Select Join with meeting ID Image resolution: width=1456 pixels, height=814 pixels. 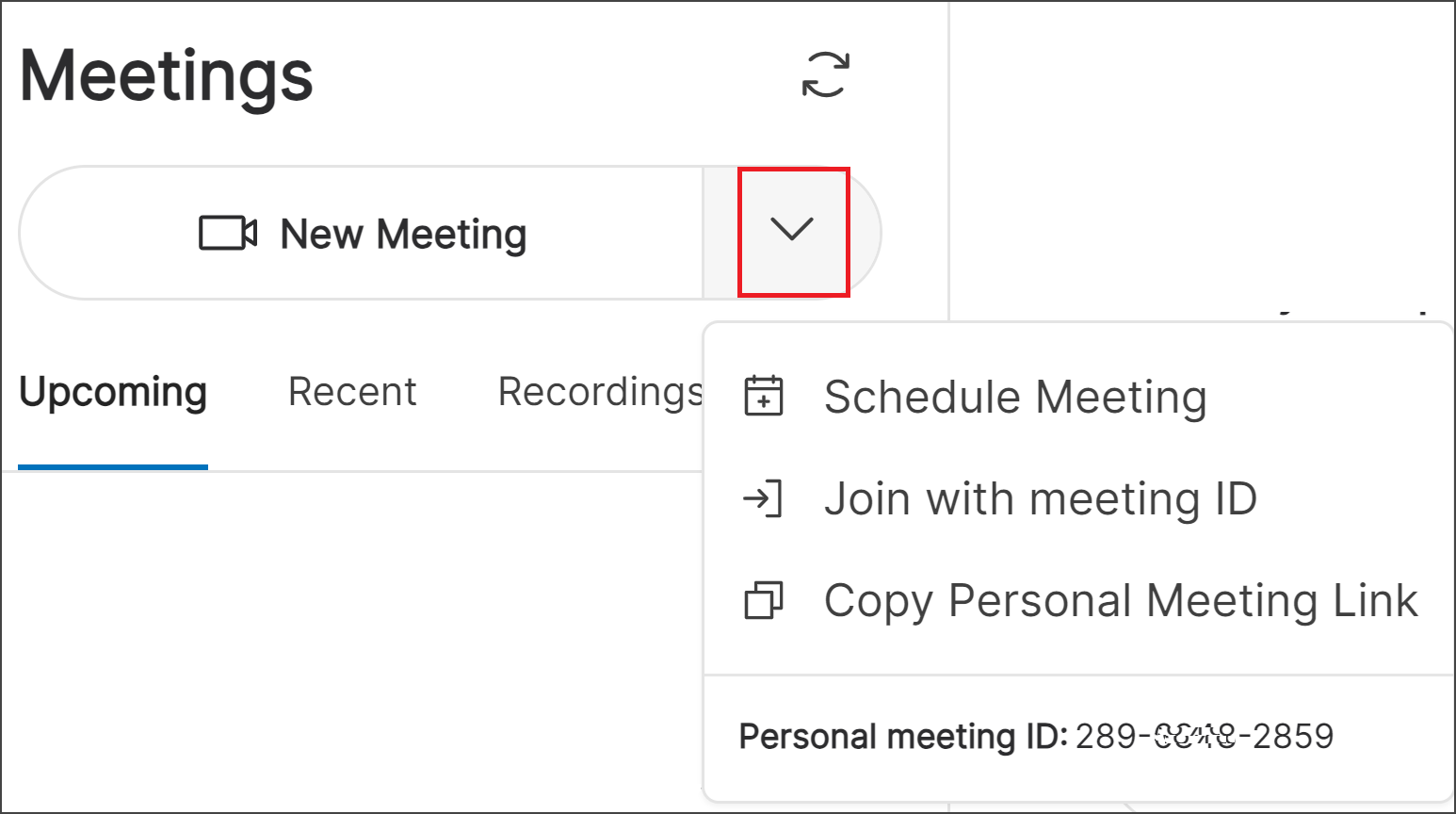[x=1040, y=499]
